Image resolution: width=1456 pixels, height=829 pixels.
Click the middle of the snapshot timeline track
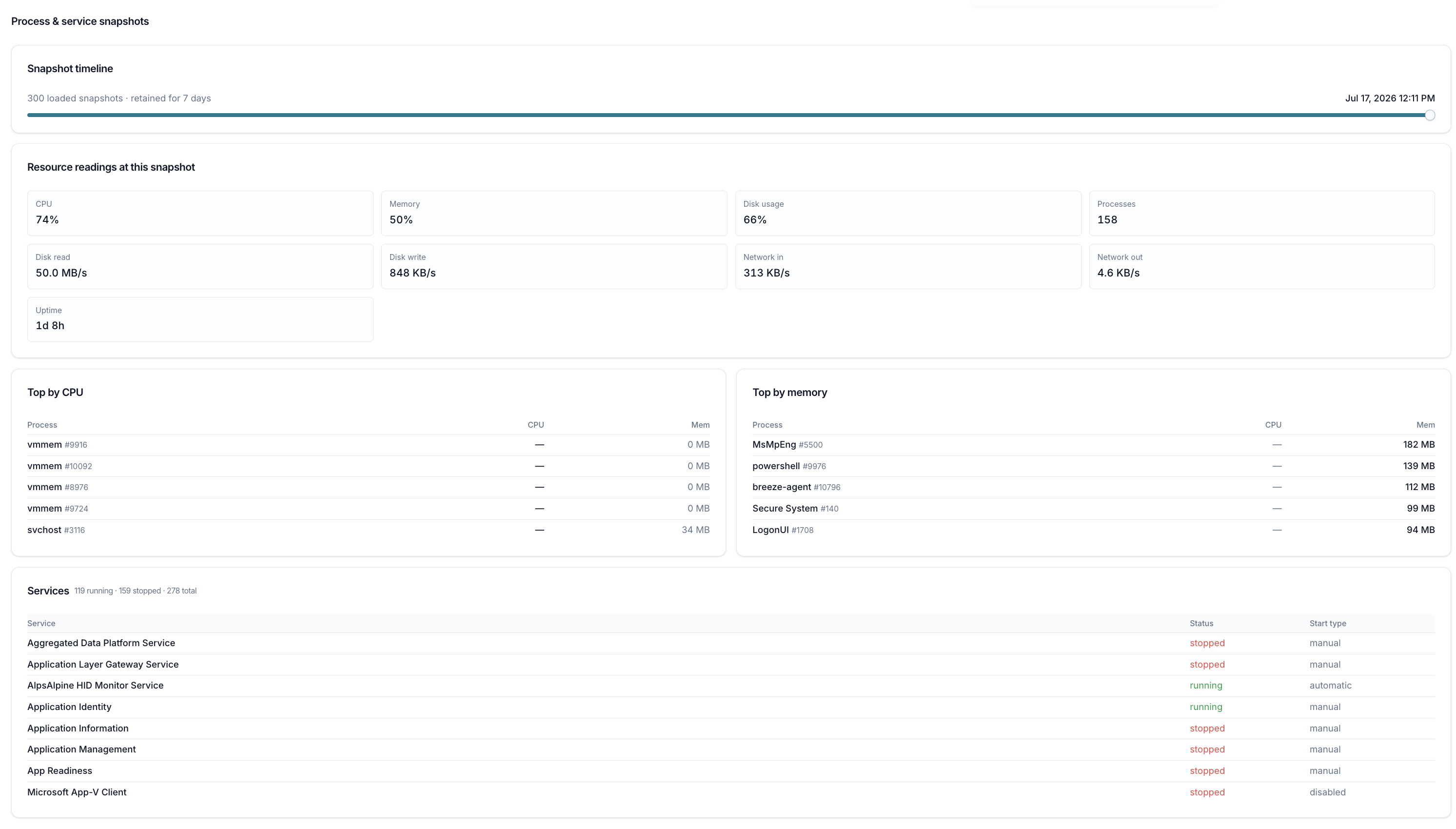[731, 116]
